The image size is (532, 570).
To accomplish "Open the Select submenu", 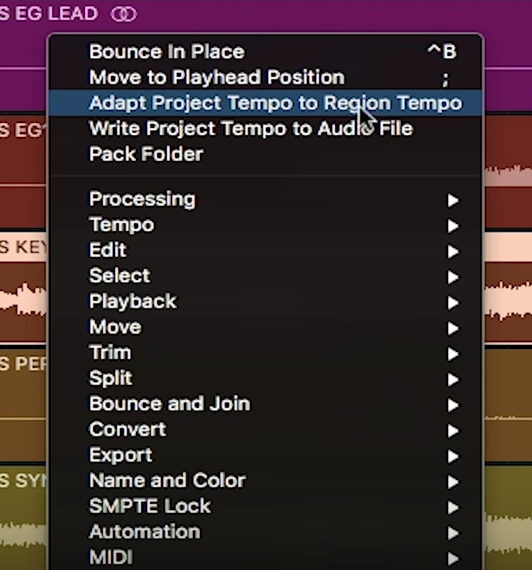I will click(265, 276).
